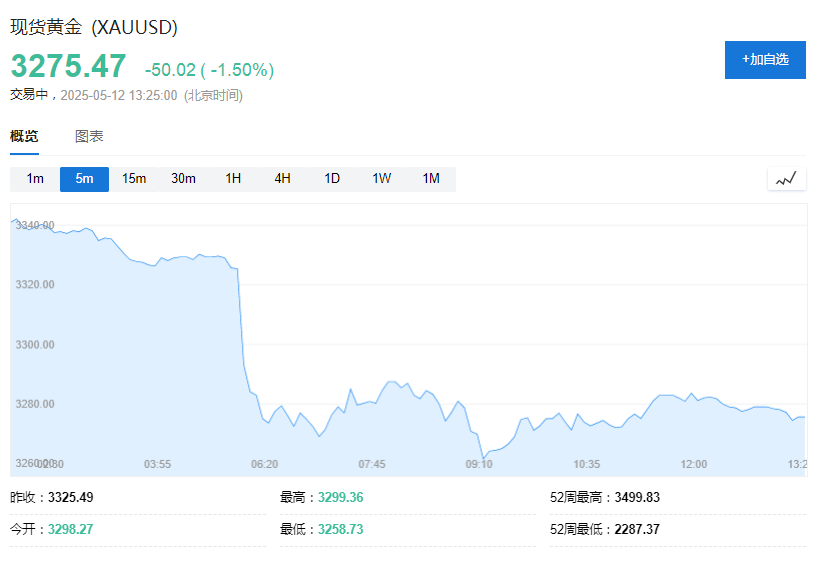Select the 5m timeframe
Image resolution: width=819 pixels, height=563 pixels.
coord(84,179)
